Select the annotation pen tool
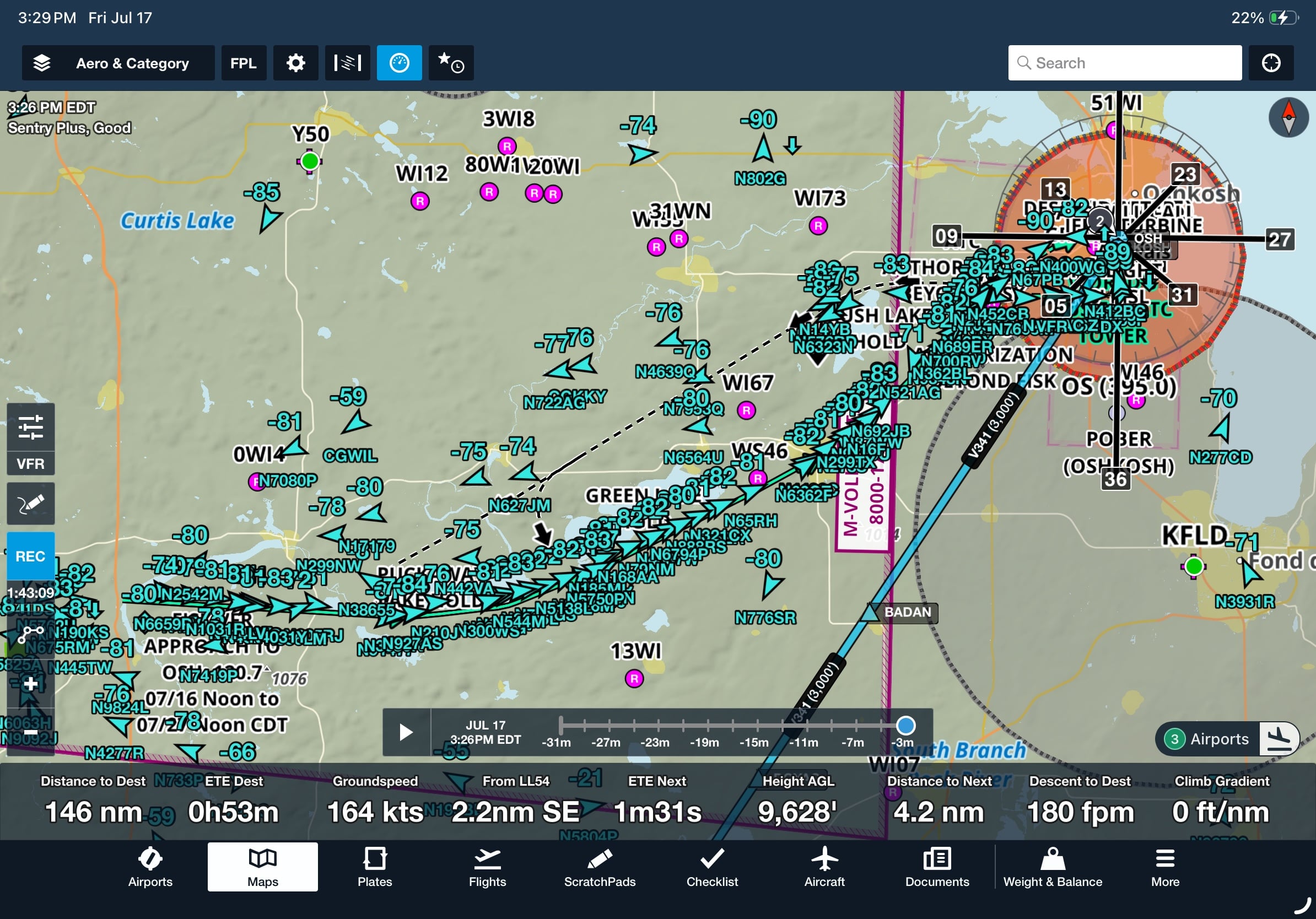 click(31, 504)
